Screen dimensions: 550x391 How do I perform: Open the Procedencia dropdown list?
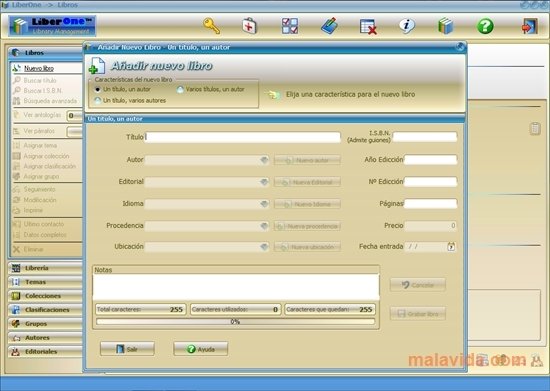click(264, 226)
